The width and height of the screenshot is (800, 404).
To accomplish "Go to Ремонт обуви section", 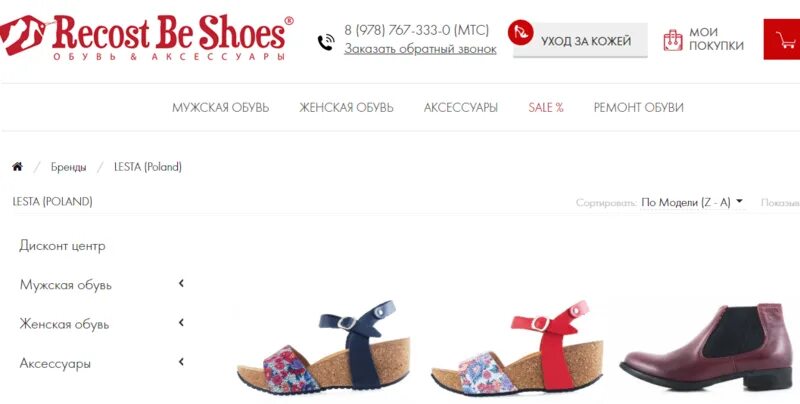I will 639,108.
